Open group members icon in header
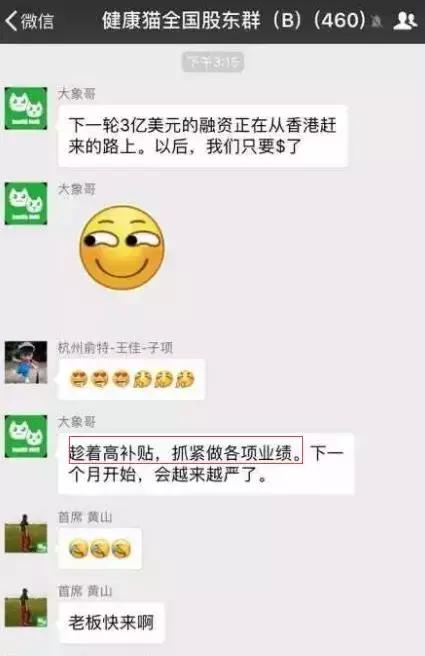 point(405,20)
